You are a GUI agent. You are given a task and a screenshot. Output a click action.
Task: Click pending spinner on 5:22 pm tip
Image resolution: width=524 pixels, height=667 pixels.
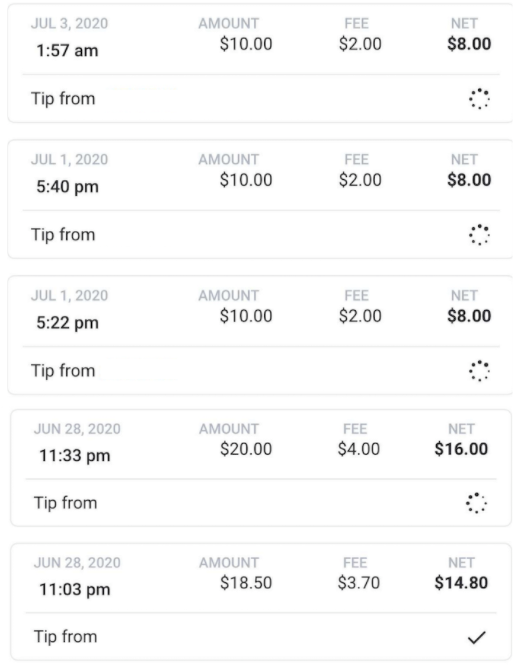pyautogui.click(x=479, y=371)
